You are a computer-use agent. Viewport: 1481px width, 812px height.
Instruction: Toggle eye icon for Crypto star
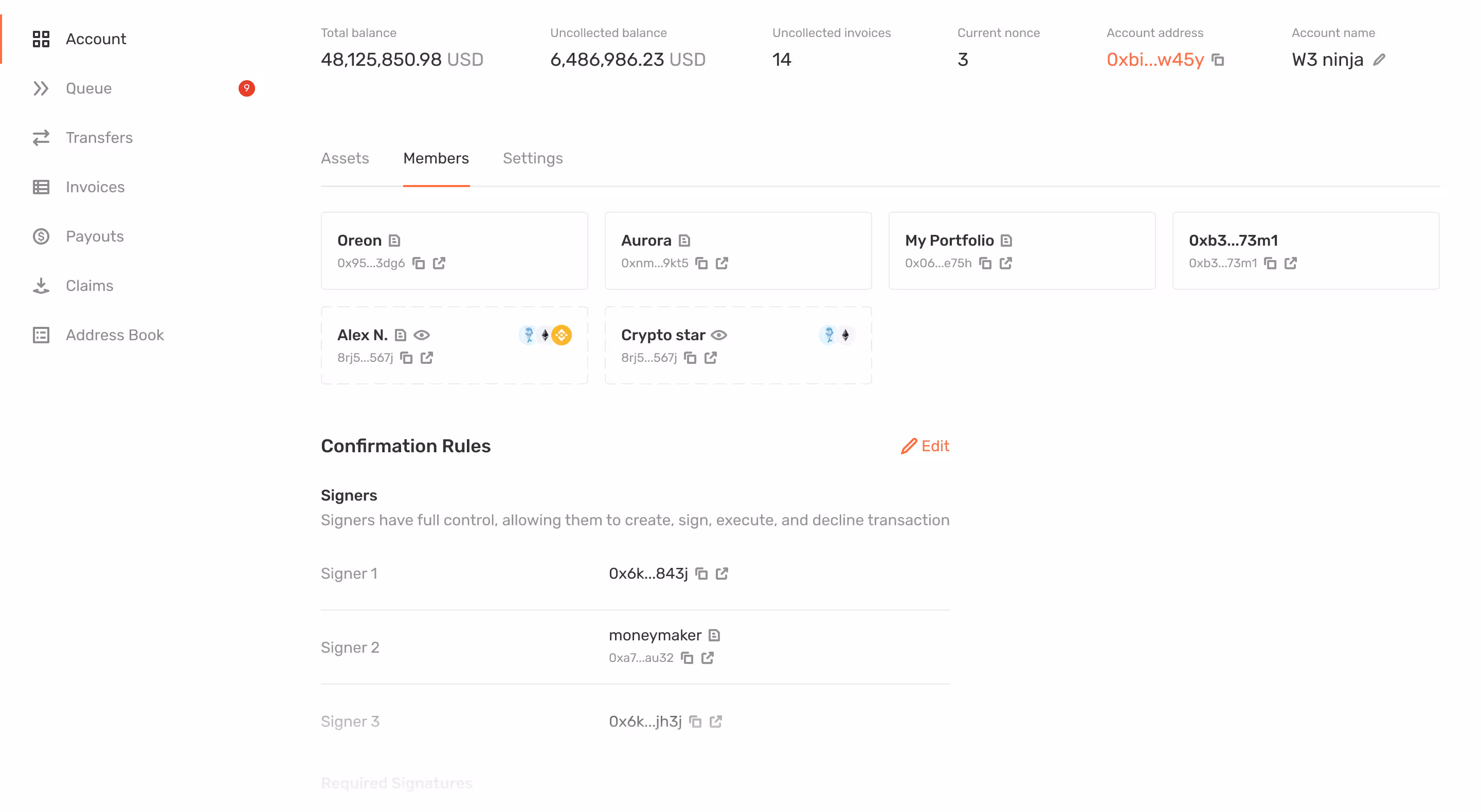[719, 335]
